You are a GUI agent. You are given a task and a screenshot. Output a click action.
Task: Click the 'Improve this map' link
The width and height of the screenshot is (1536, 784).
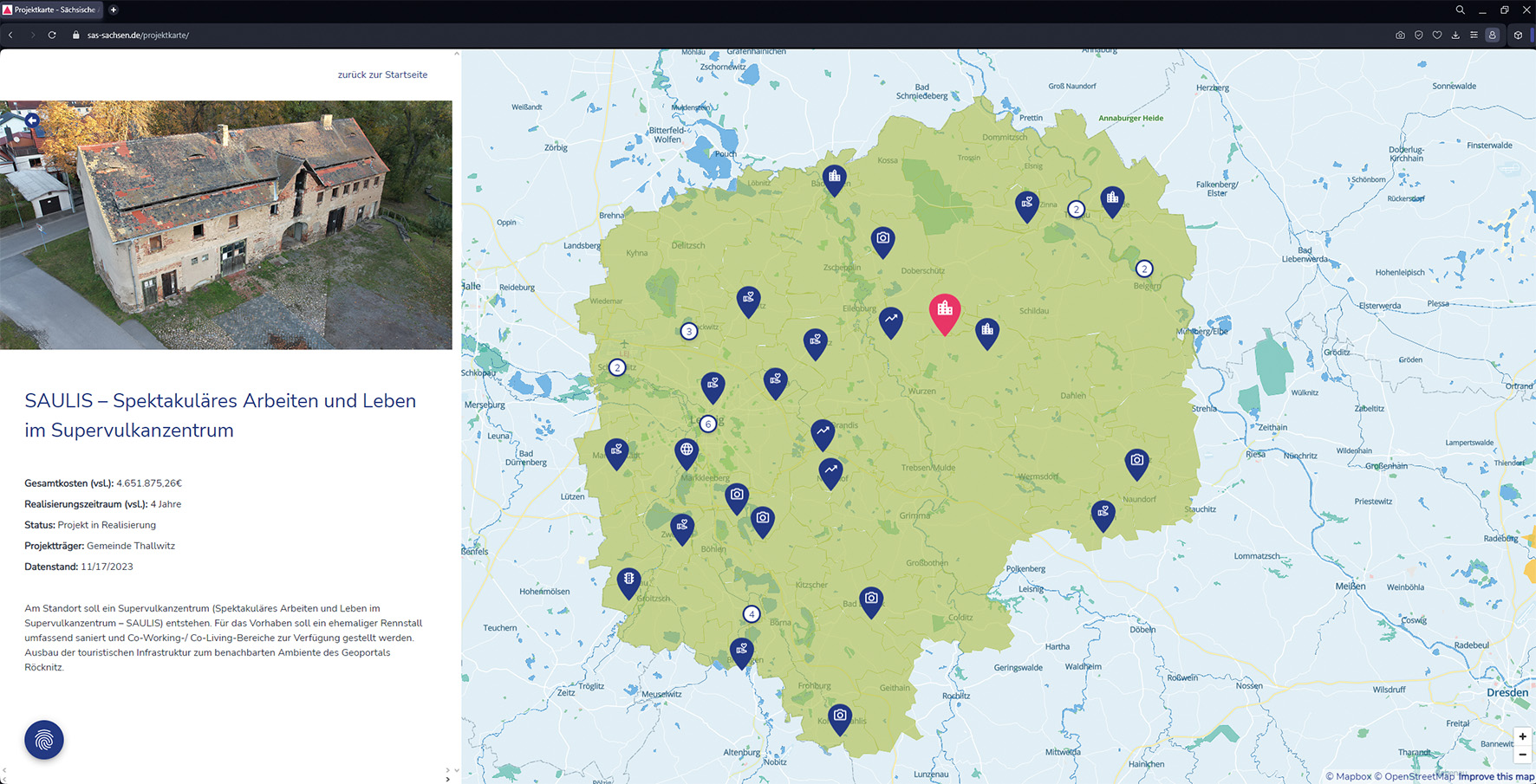pyautogui.click(x=1495, y=776)
